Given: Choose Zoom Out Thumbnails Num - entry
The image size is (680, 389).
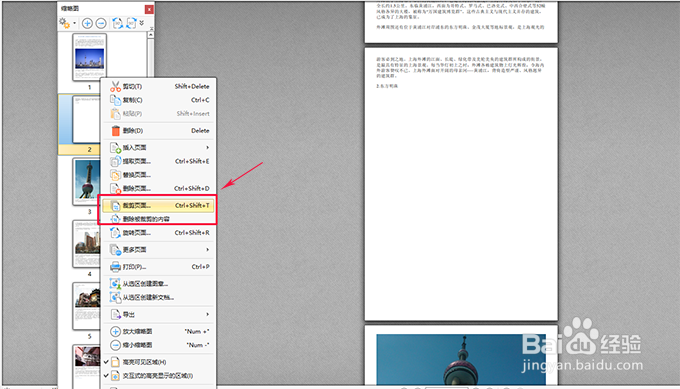Looking at the screenshot, I should pos(159,345).
